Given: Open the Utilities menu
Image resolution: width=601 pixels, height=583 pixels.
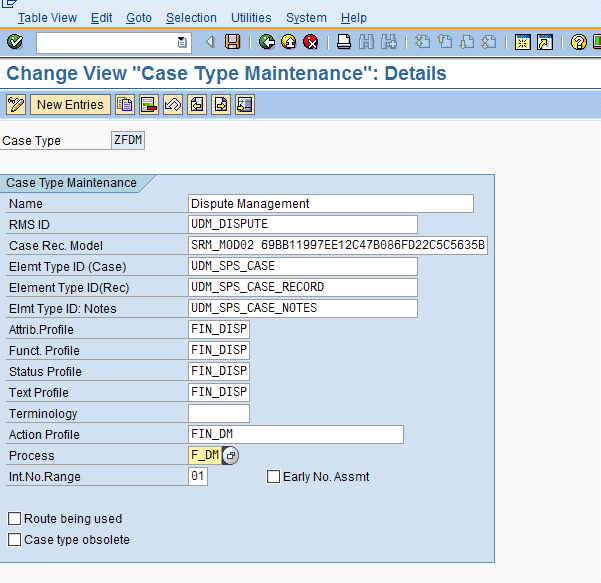Looking at the screenshot, I should pos(250,18).
